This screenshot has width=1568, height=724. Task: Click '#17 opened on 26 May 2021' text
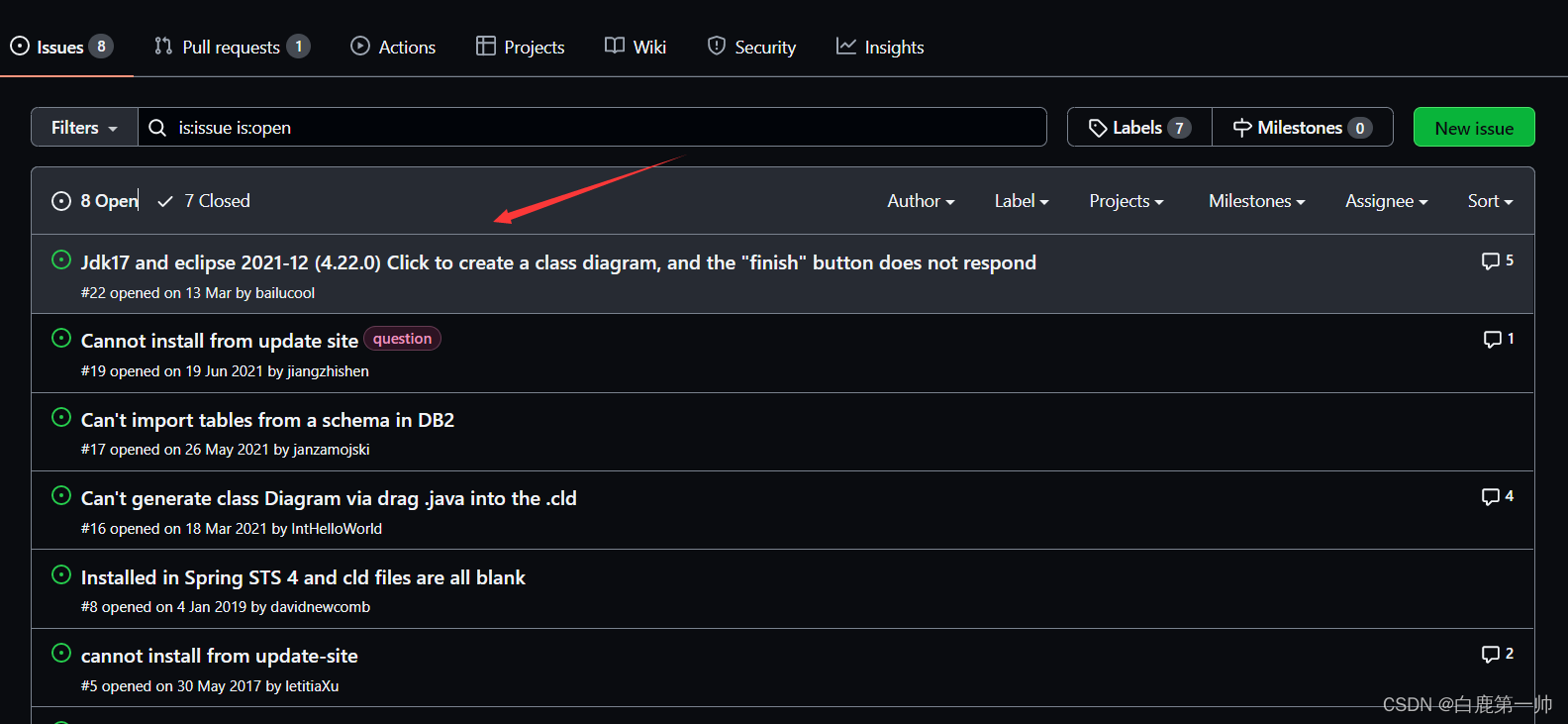[x=174, y=450]
